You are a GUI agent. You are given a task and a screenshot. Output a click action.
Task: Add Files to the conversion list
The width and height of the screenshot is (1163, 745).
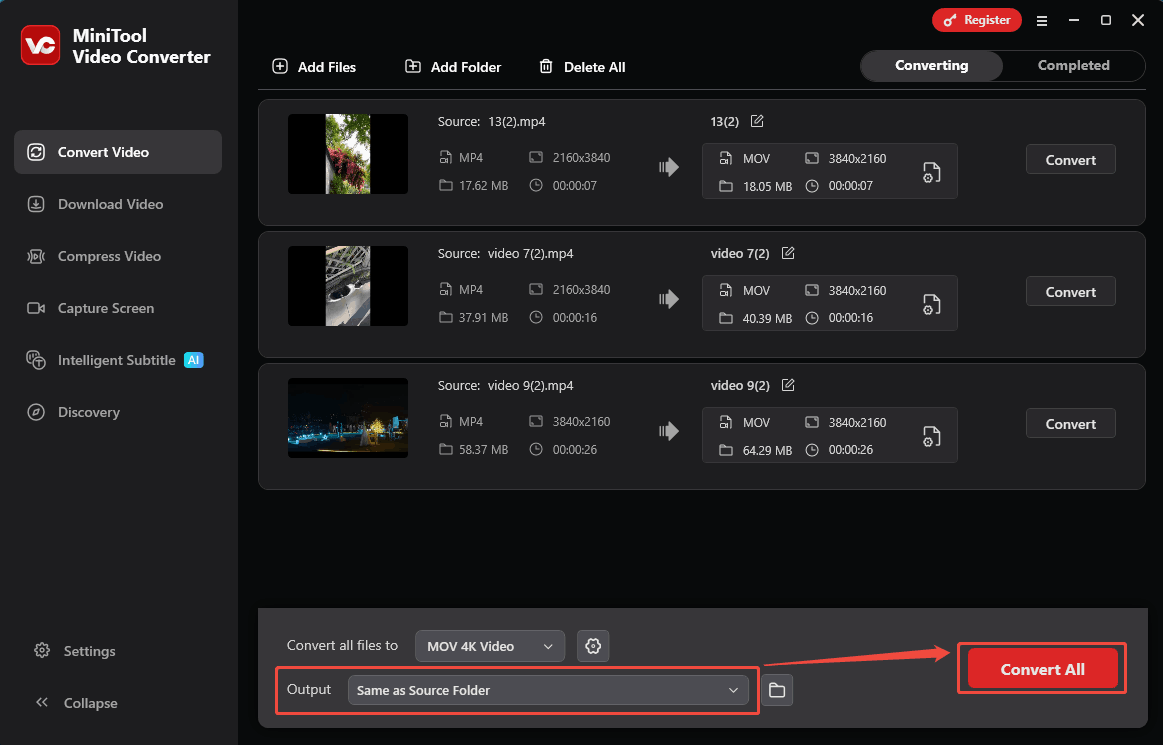[315, 67]
